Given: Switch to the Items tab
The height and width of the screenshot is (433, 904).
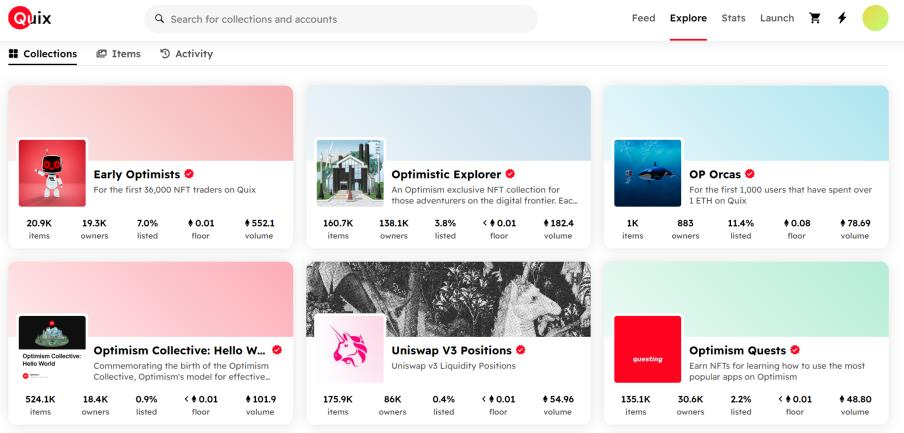Looking at the screenshot, I should [118, 54].
